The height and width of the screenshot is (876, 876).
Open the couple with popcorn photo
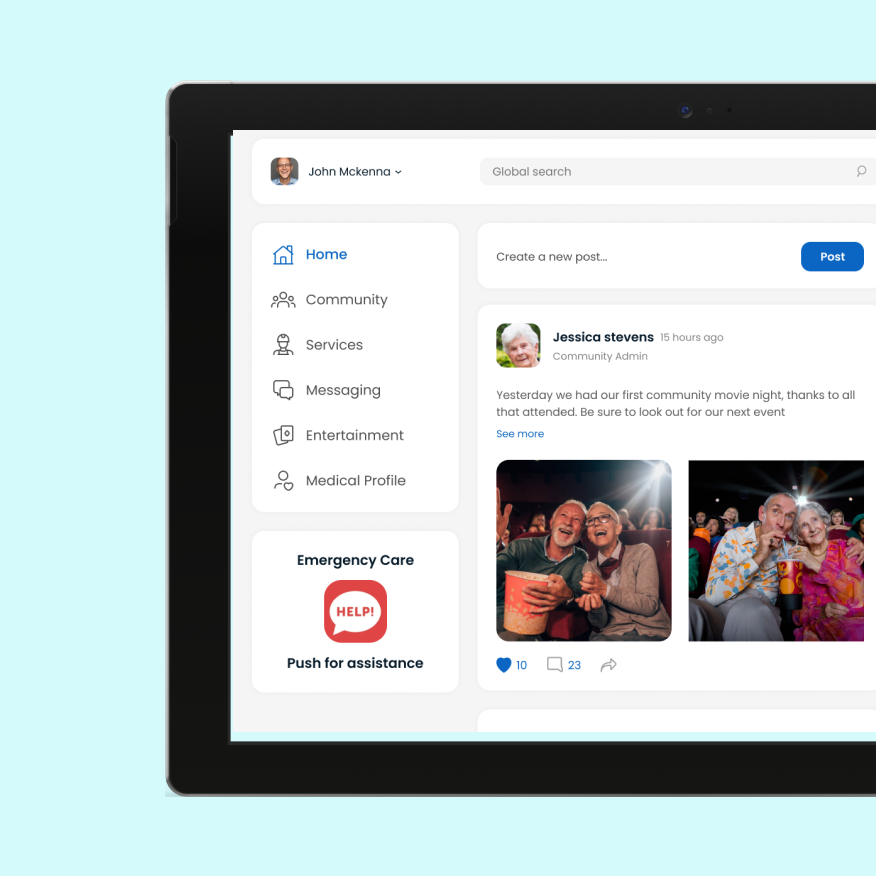coord(584,551)
